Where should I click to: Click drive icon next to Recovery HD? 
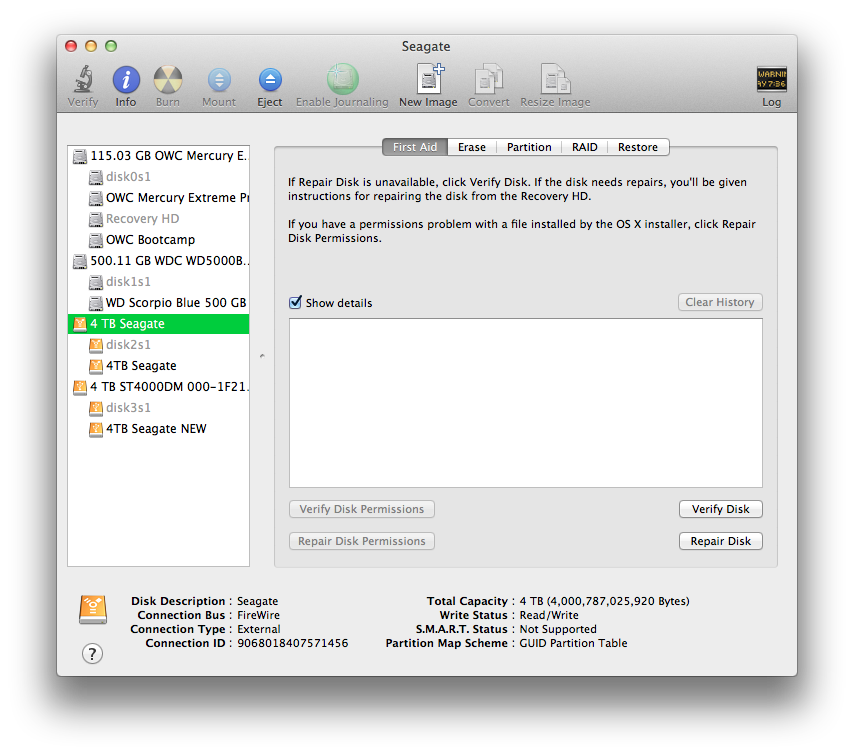click(x=96, y=219)
